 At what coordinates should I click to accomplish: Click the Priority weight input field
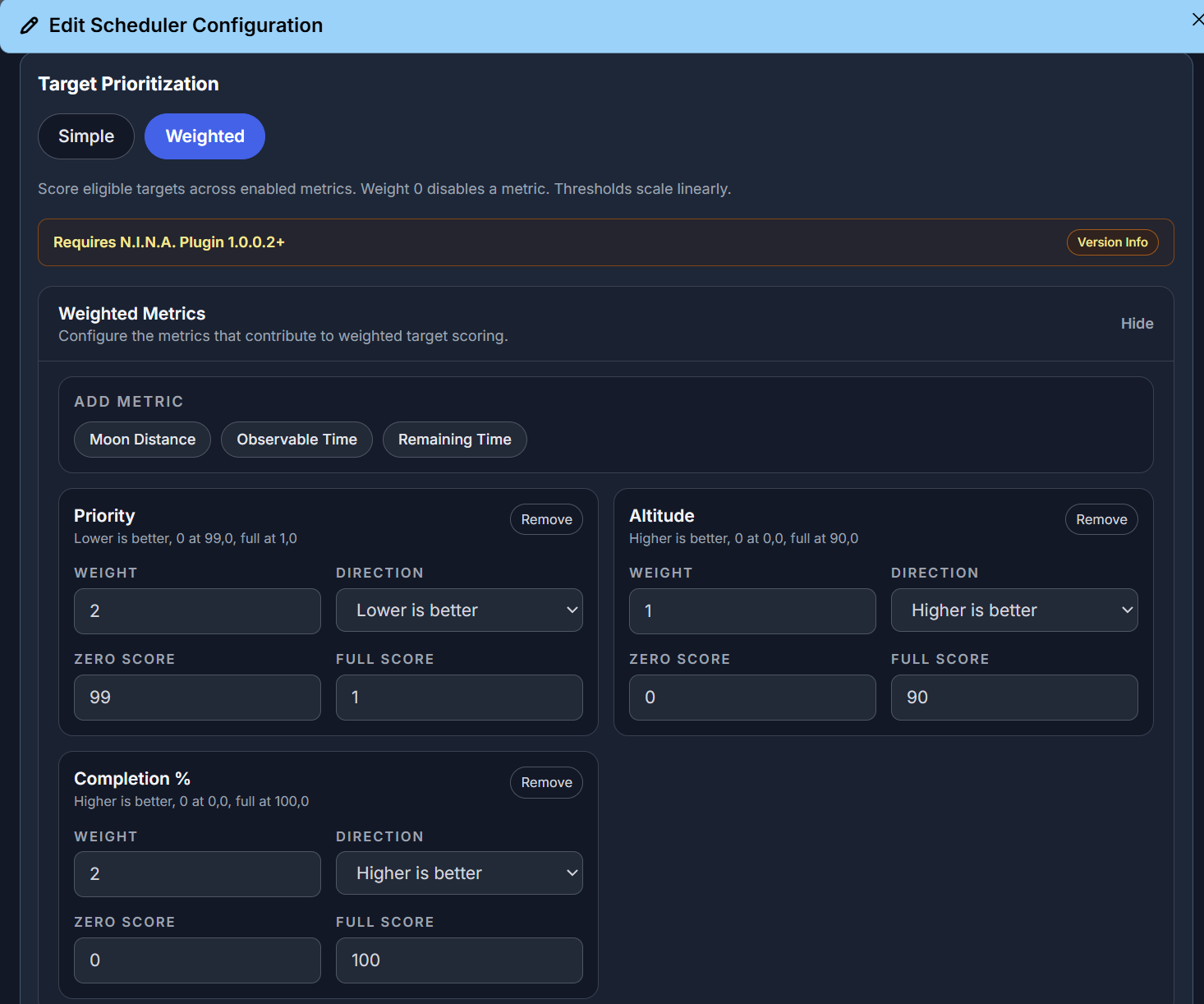click(197, 611)
